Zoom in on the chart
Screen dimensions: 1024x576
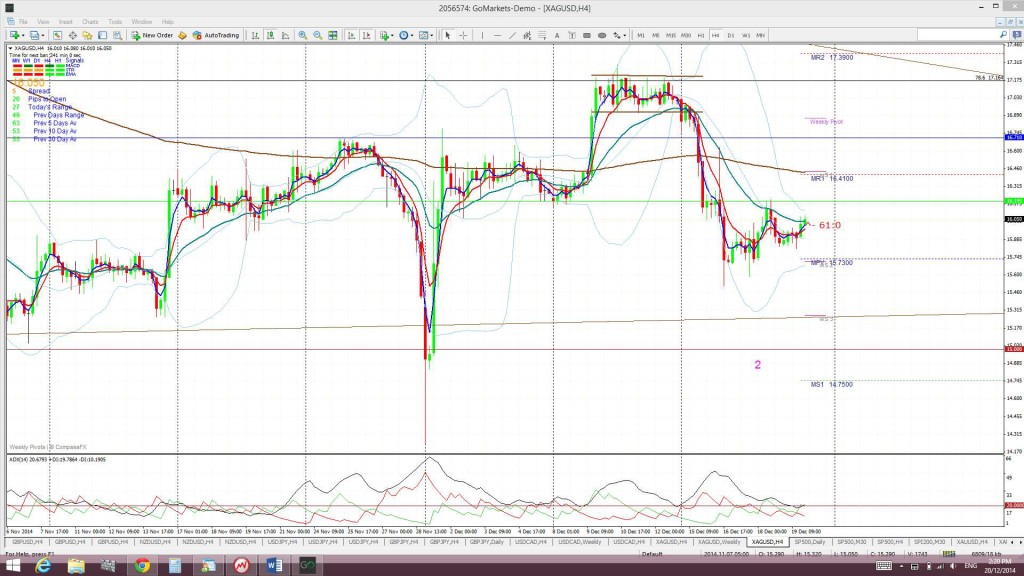coord(303,35)
